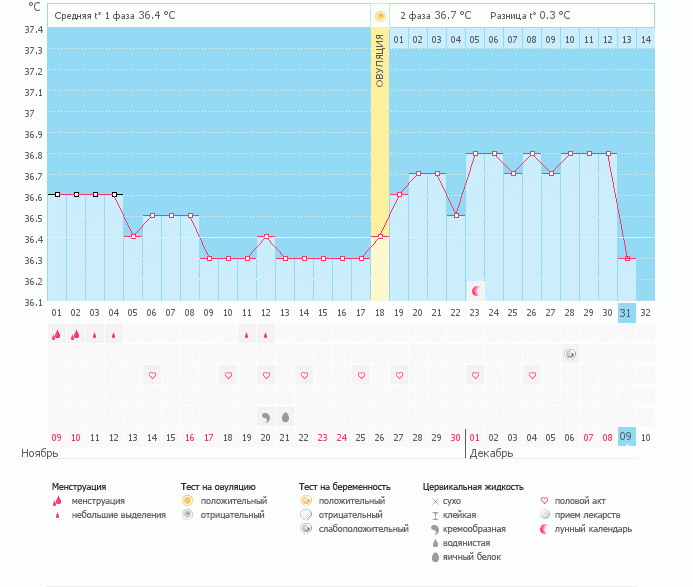The height and width of the screenshot is (587, 693).
Task: Click the heart icon on cycle day 26
Action: [x=532, y=375]
